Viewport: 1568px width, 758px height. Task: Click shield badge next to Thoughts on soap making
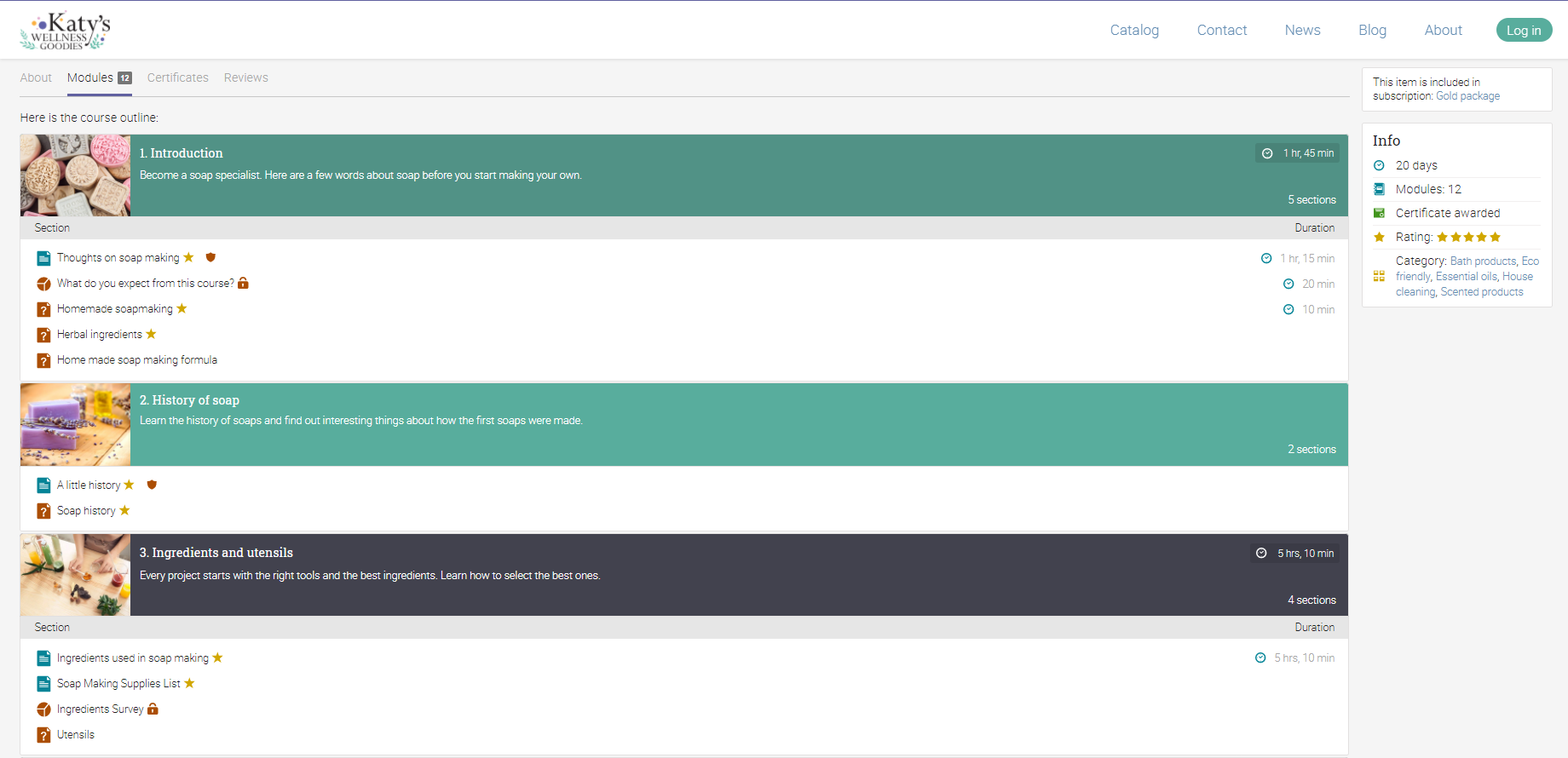pyautogui.click(x=210, y=257)
